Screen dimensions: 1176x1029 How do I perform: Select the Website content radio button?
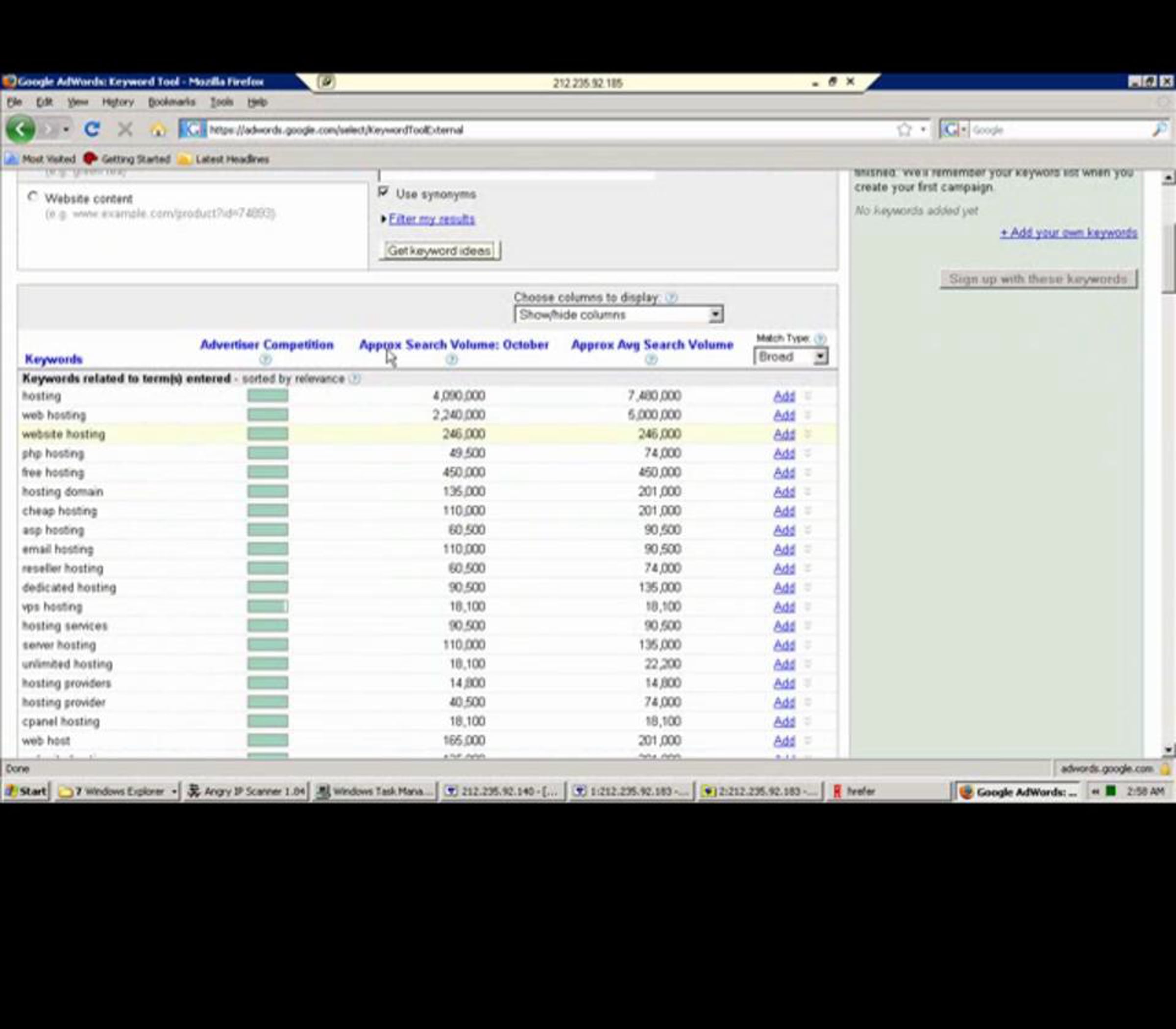click(33, 197)
